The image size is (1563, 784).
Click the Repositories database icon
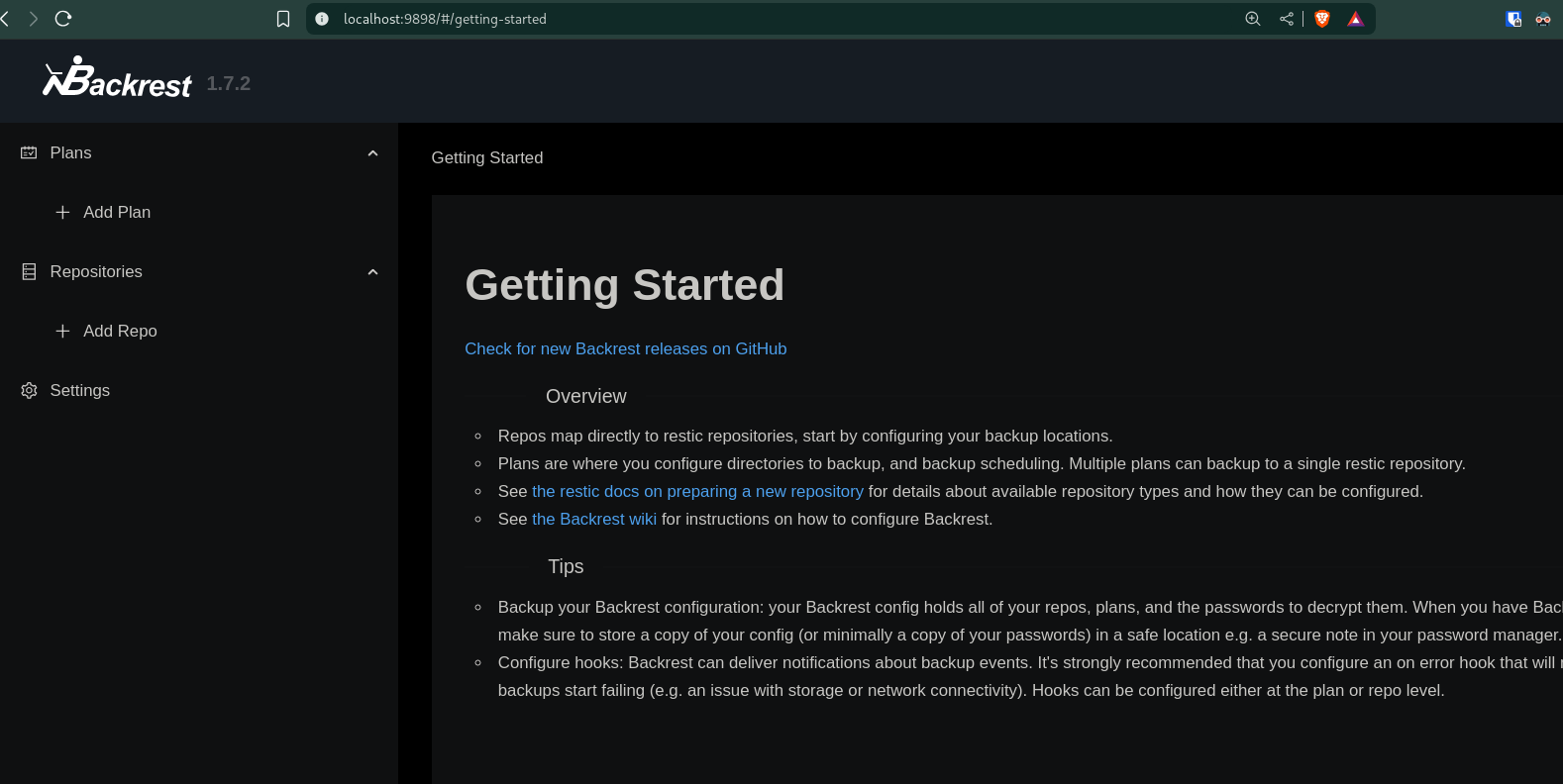pyautogui.click(x=29, y=271)
